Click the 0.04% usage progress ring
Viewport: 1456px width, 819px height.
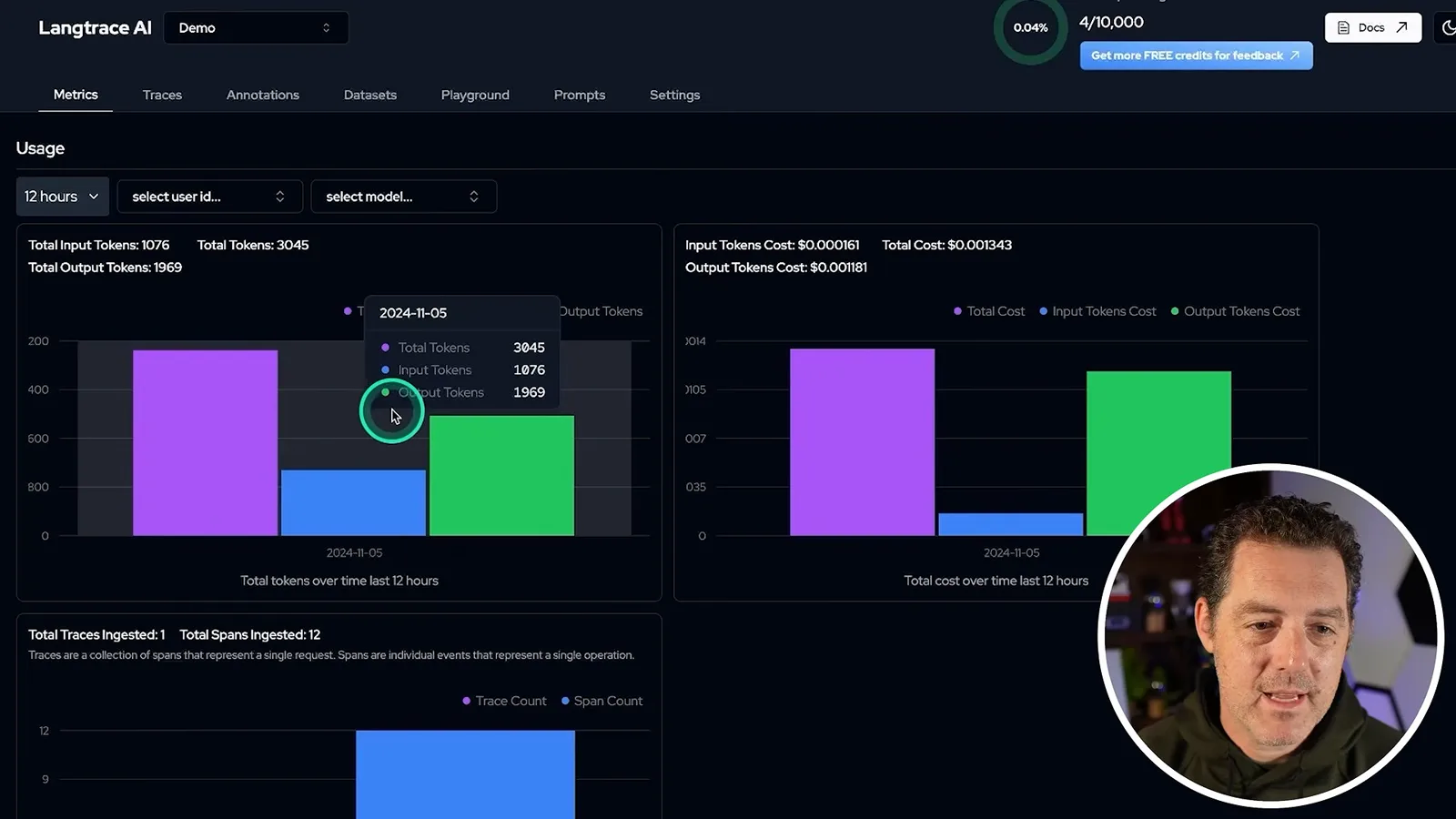[1030, 28]
